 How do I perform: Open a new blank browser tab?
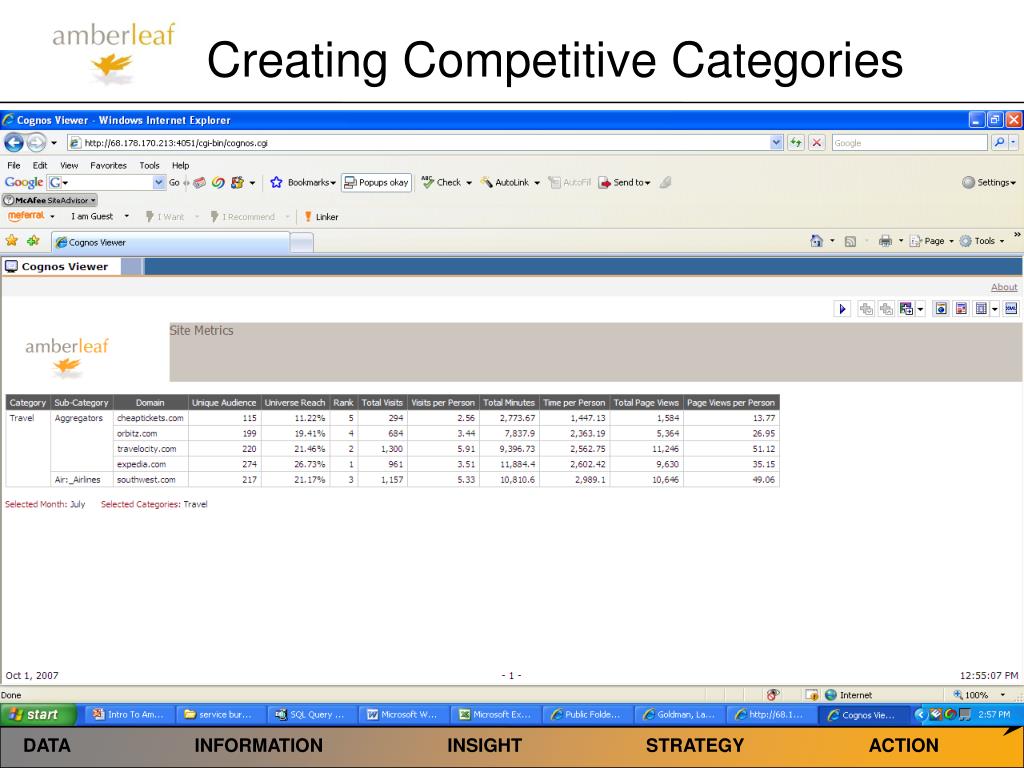point(302,243)
